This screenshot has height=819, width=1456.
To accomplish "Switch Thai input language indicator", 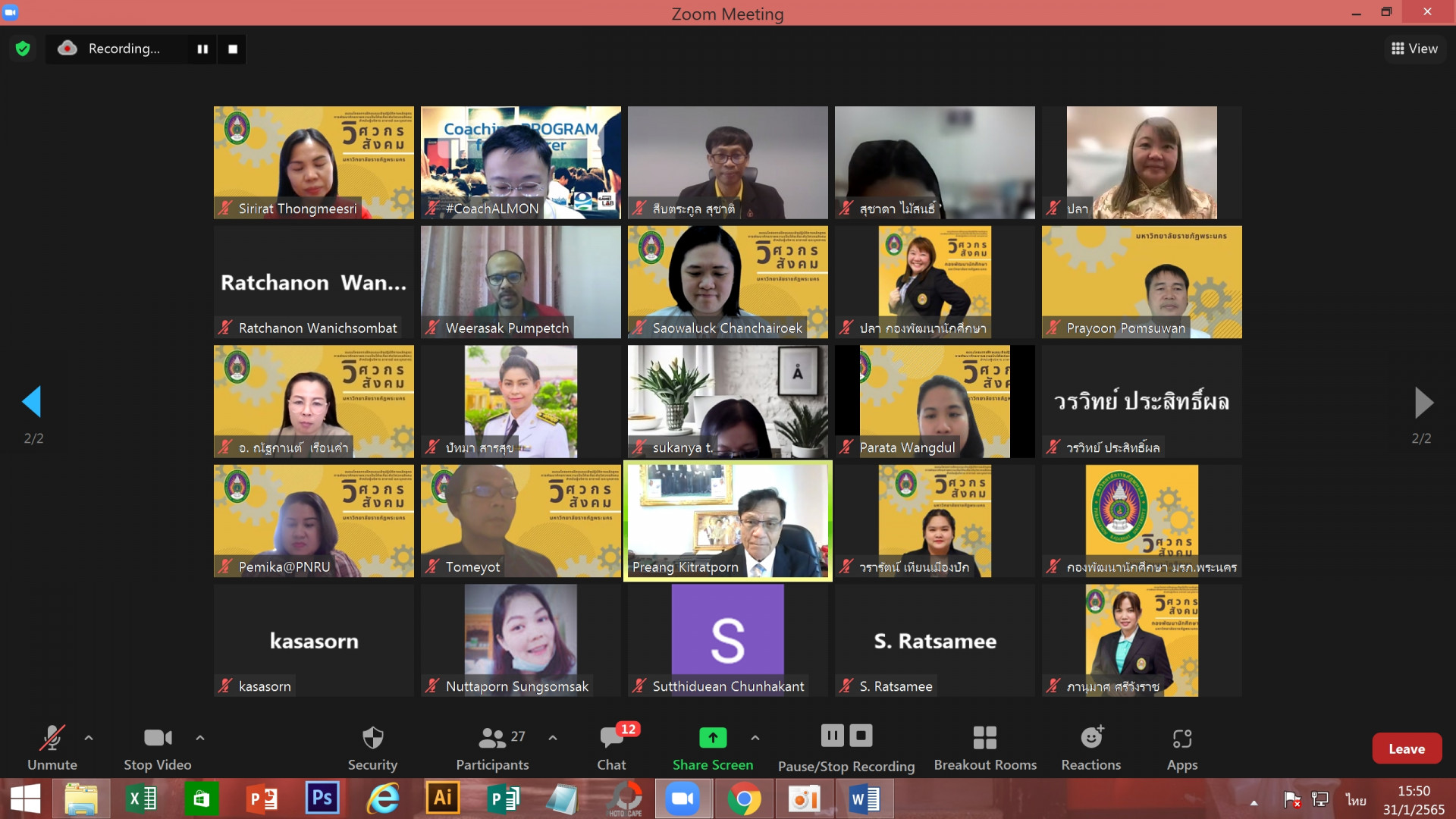I will click(x=1356, y=800).
